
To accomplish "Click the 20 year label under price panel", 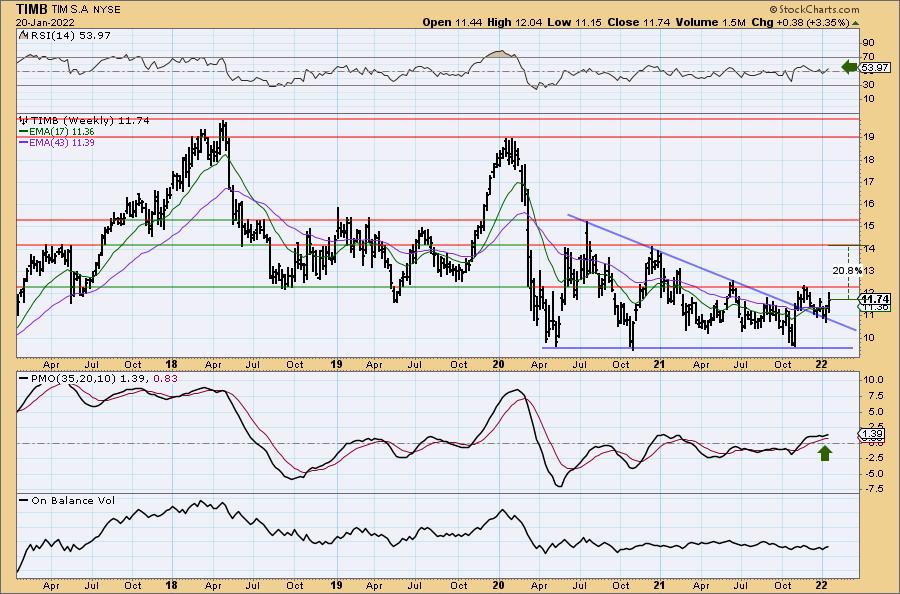I will click(498, 364).
